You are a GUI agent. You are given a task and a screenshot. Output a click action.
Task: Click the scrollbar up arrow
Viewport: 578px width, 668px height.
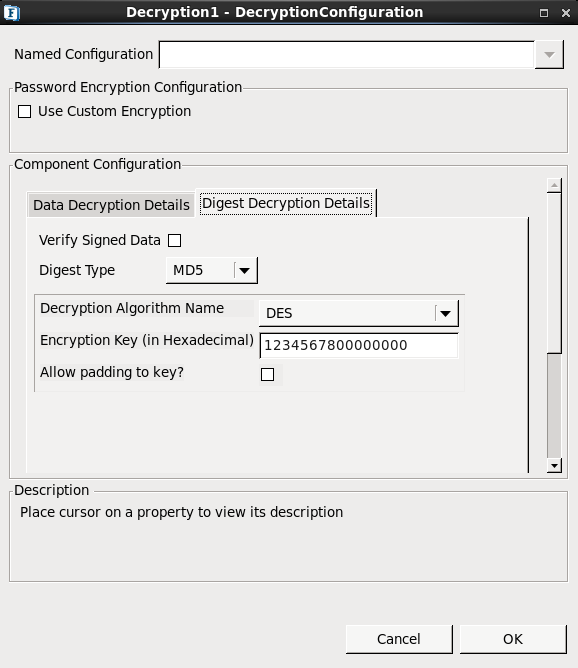tap(554, 185)
